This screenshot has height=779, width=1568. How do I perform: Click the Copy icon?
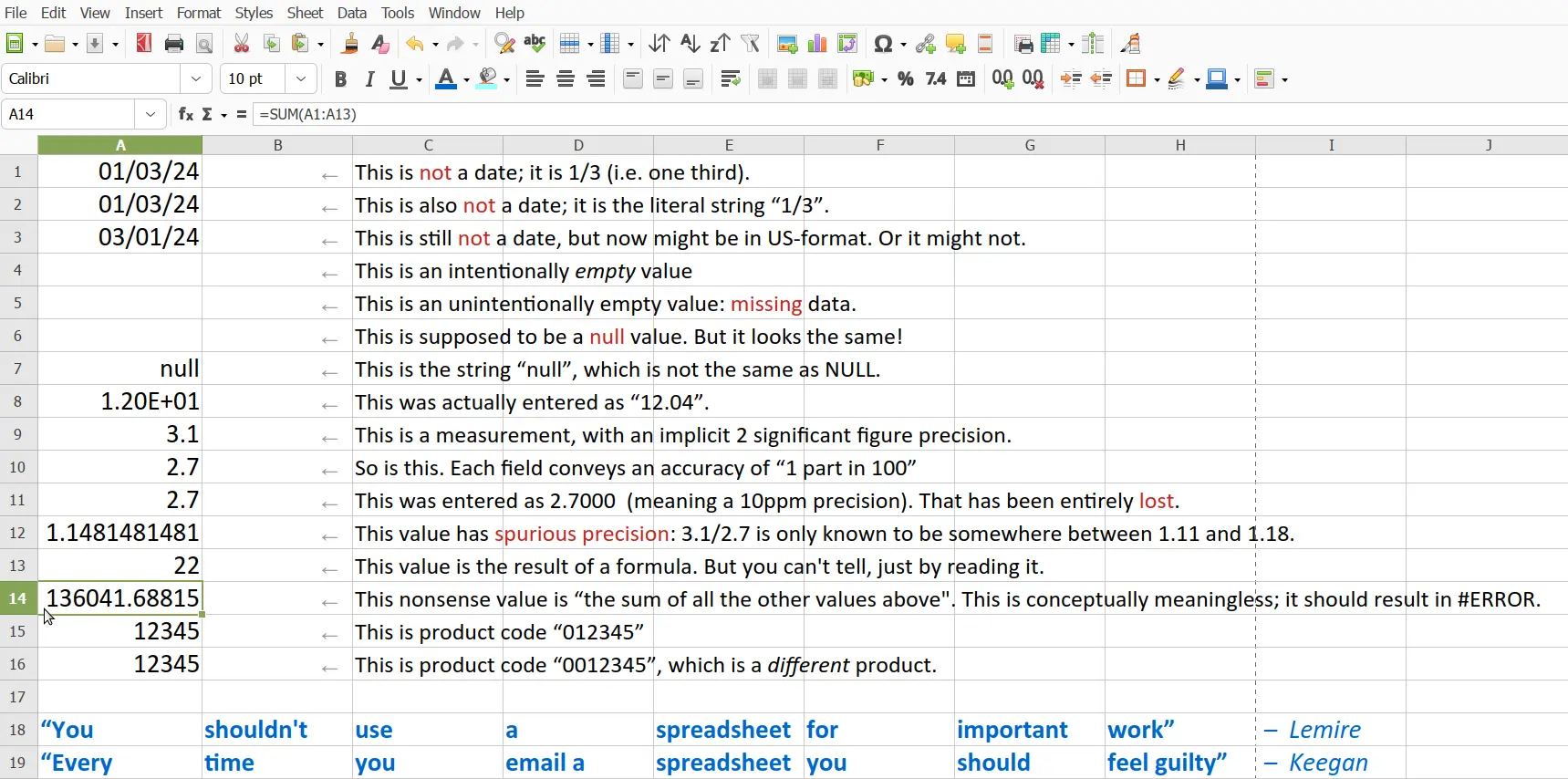(272, 43)
